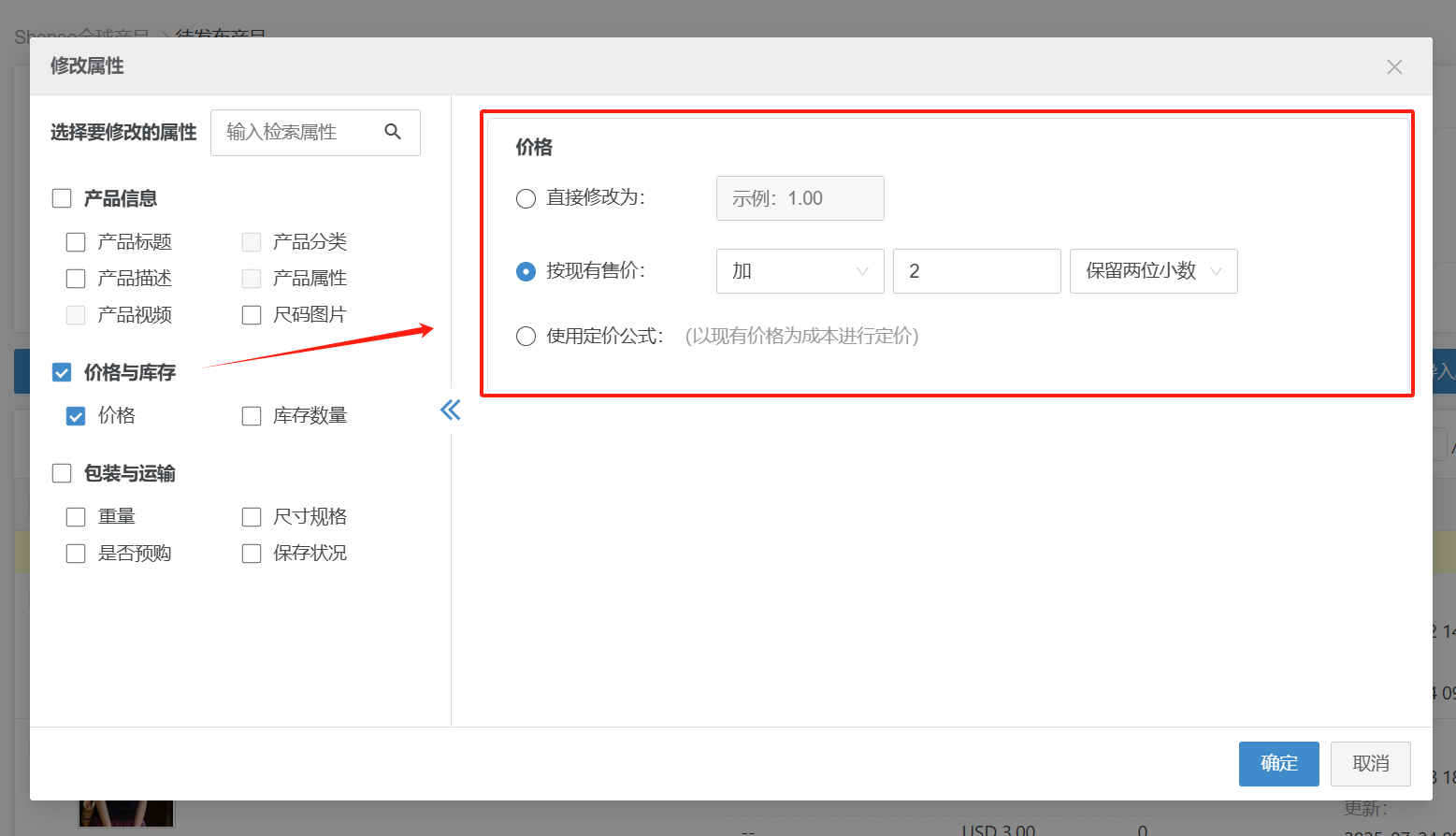This screenshot has height=836, width=1456.
Task: Click the search magnifier icon in the attribute search box
Action: pyautogui.click(x=393, y=132)
